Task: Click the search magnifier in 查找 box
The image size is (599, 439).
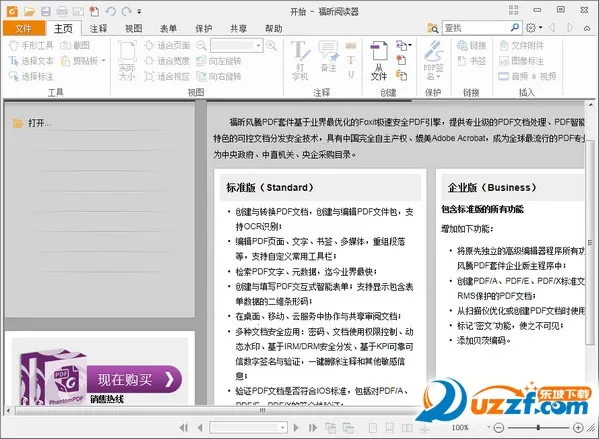Action: (x=515, y=28)
